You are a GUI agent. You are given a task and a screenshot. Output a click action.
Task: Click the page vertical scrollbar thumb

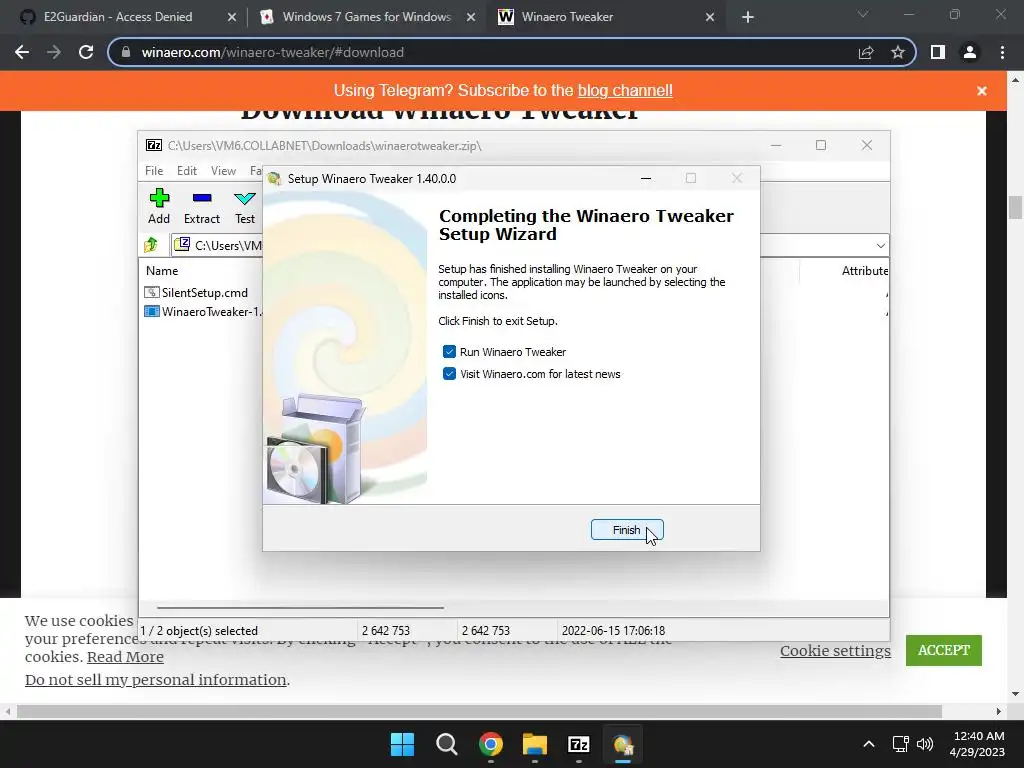(1015, 208)
